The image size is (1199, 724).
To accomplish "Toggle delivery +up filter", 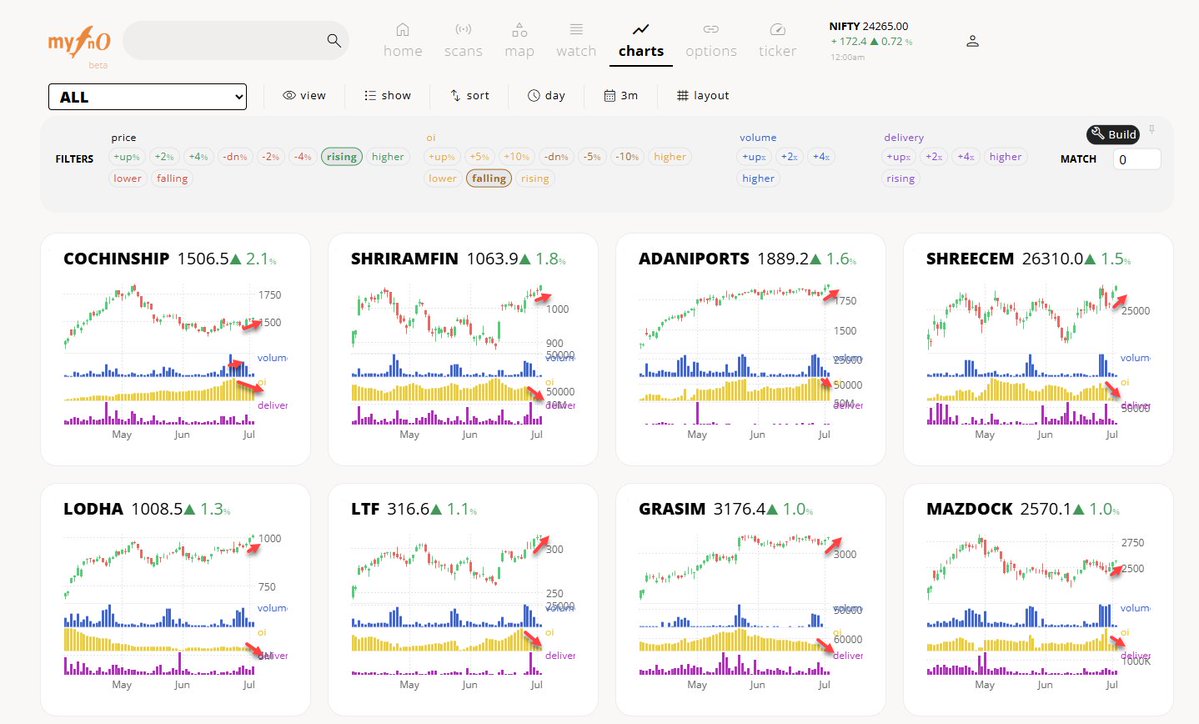I will tap(898, 157).
